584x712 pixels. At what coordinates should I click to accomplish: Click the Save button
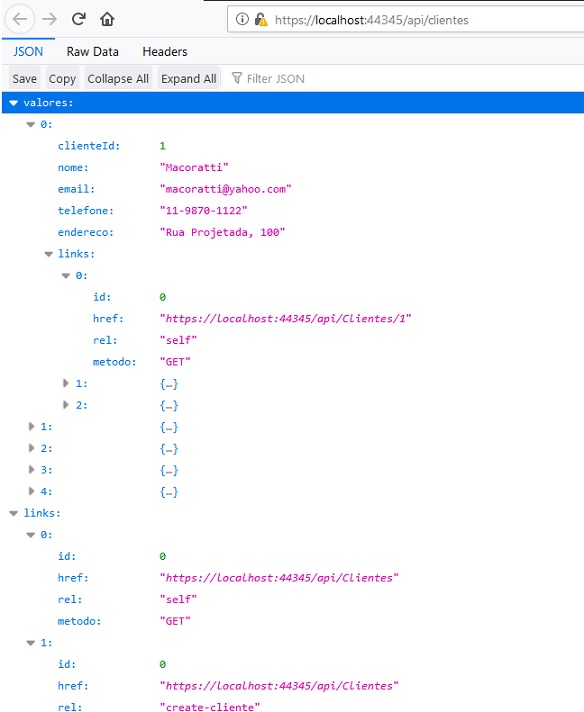[x=25, y=79]
